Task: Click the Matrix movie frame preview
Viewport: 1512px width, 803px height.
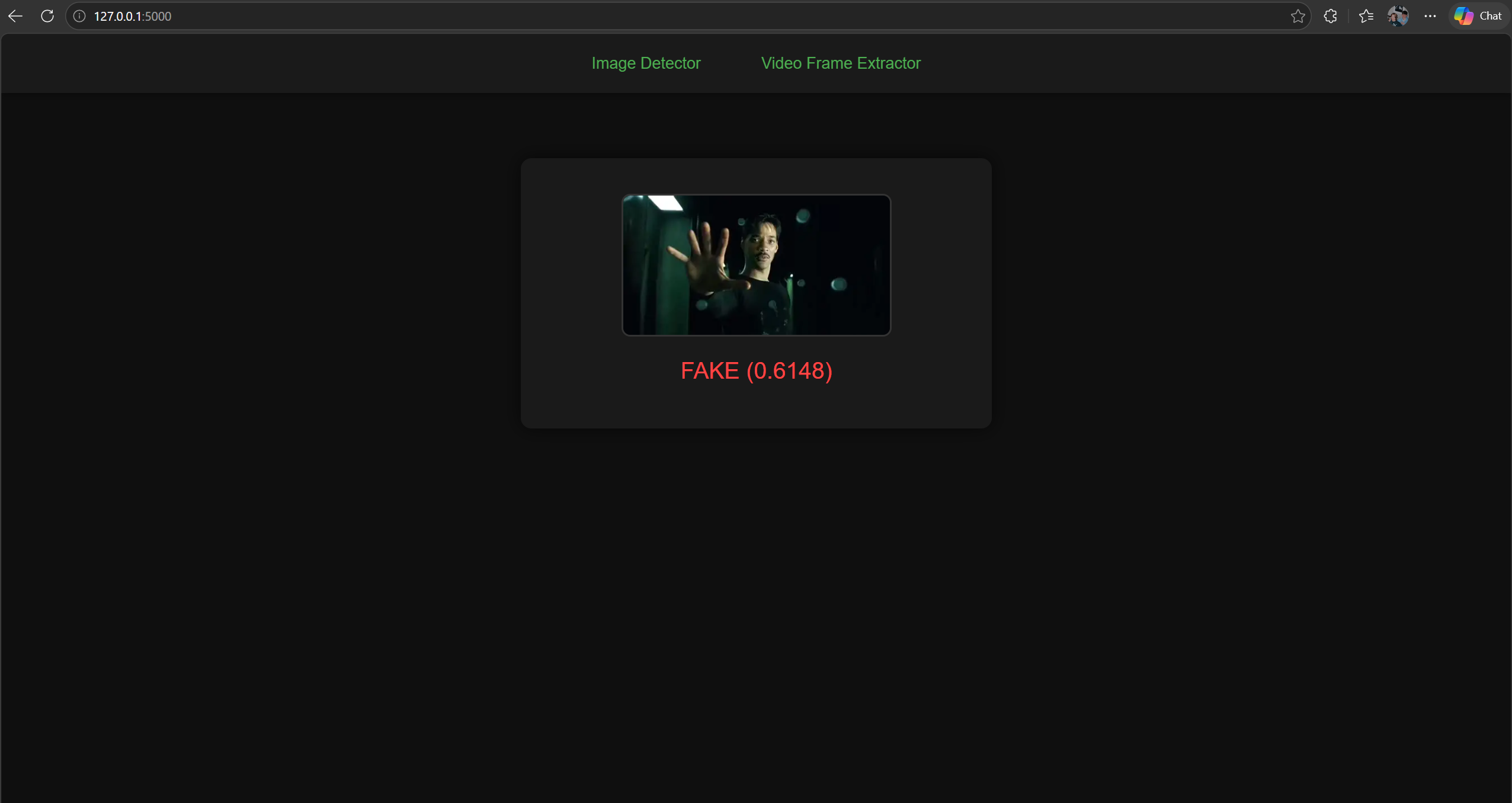Action: (756, 265)
